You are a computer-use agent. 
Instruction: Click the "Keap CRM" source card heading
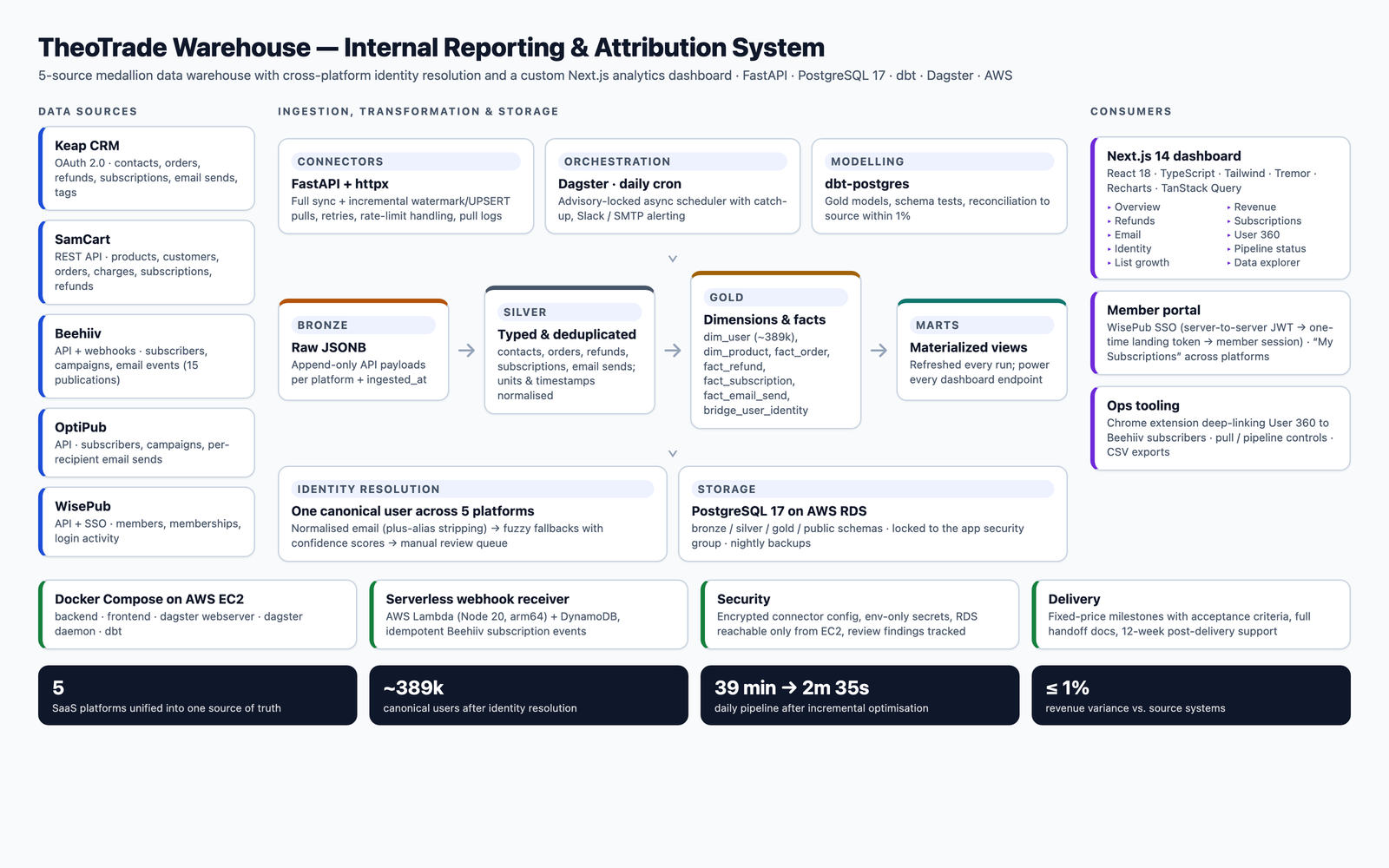pos(87,146)
